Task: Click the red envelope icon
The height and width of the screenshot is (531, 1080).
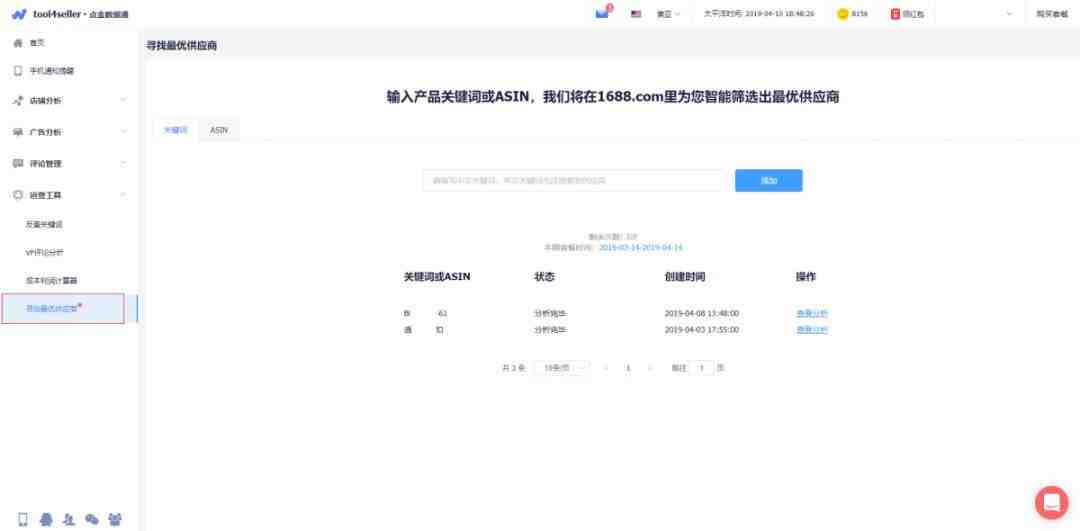Action: click(x=895, y=14)
